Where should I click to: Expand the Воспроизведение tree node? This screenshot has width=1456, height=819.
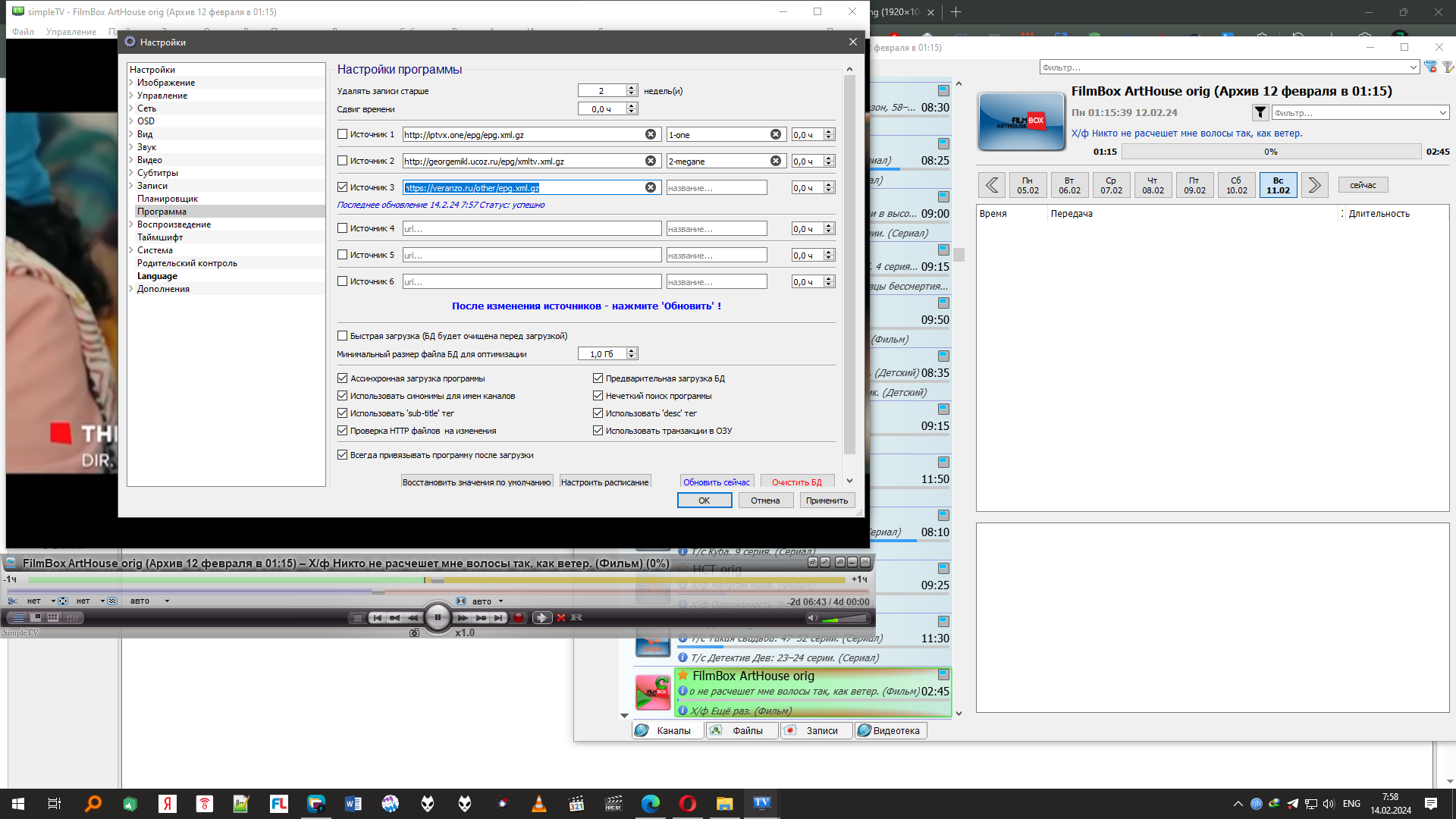pos(131,224)
